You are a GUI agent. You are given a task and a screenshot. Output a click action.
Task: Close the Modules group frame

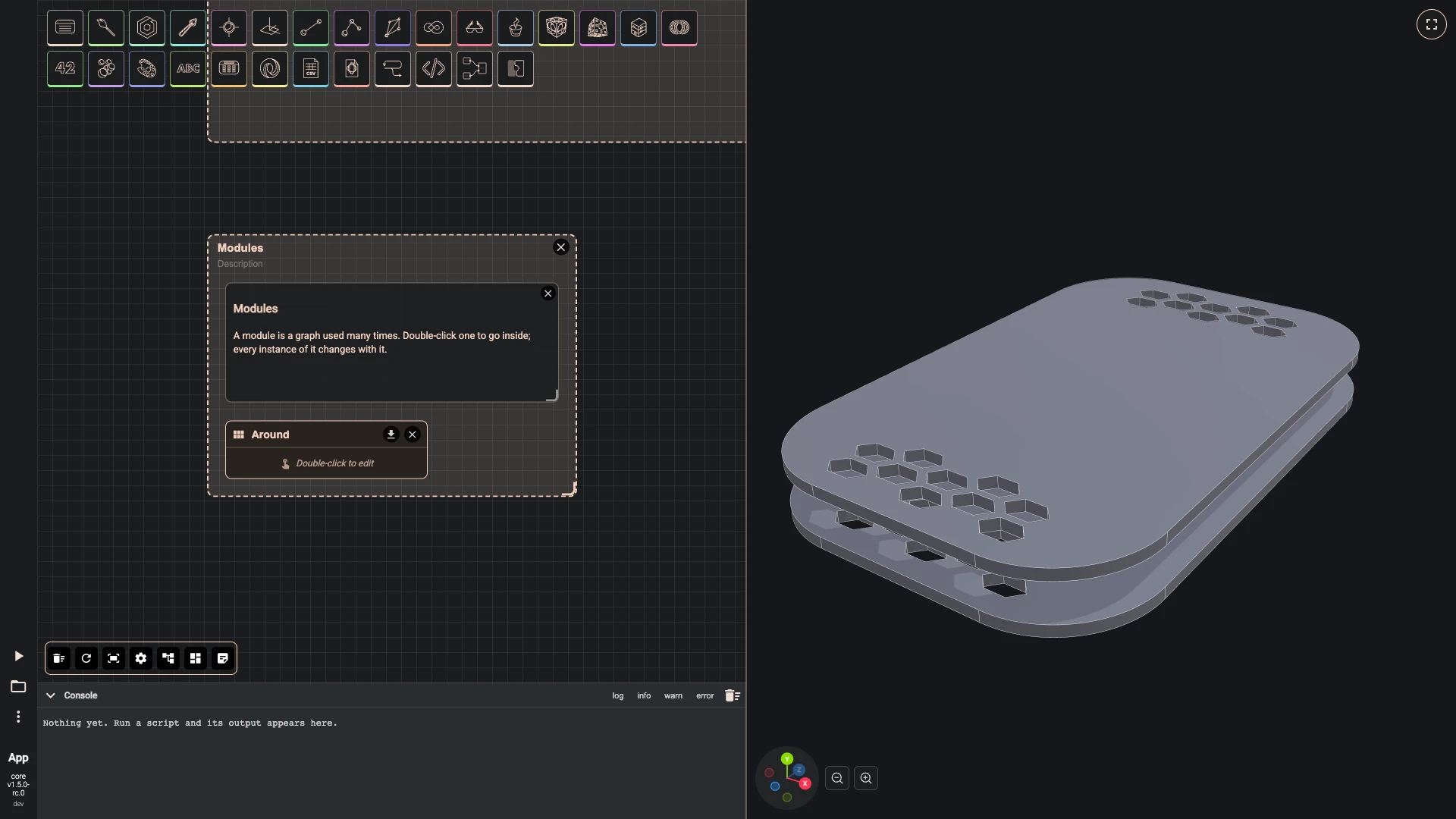[x=561, y=247]
